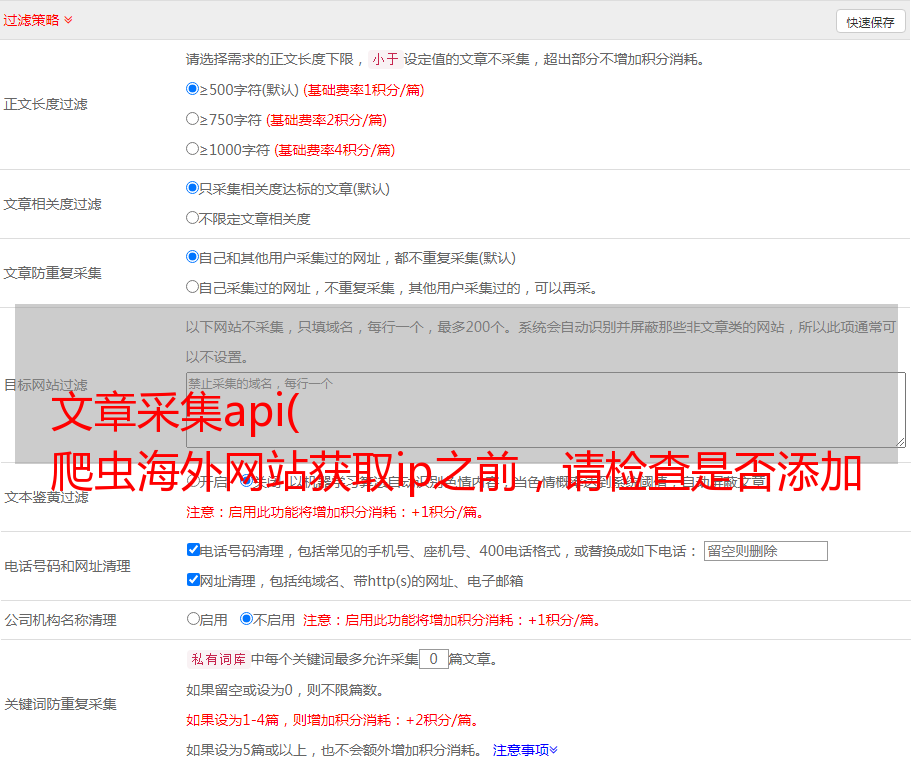Select 不启用 for 公司机构名称清理
Screen dimensions: 912x768
[x=246, y=619]
